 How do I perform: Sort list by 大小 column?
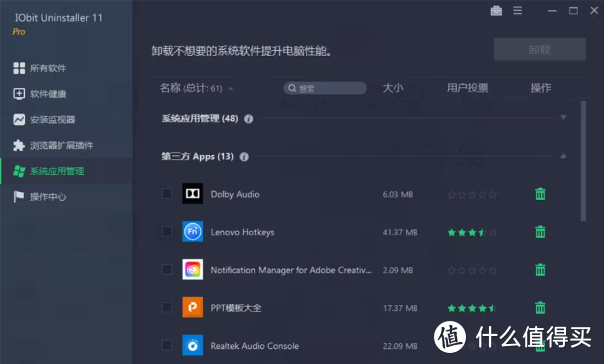coord(393,88)
